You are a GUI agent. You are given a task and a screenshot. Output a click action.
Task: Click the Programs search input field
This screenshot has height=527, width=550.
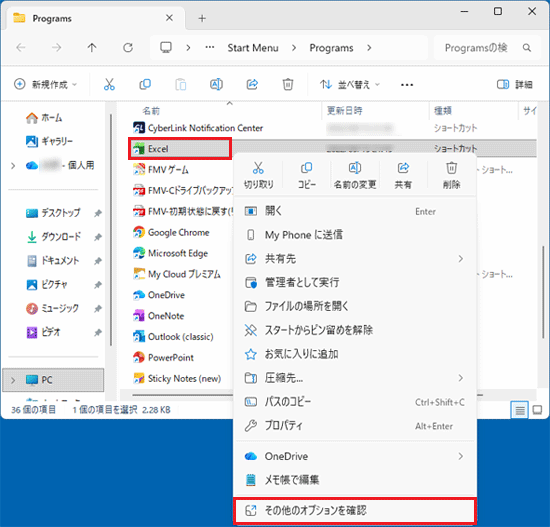(x=487, y=48)
